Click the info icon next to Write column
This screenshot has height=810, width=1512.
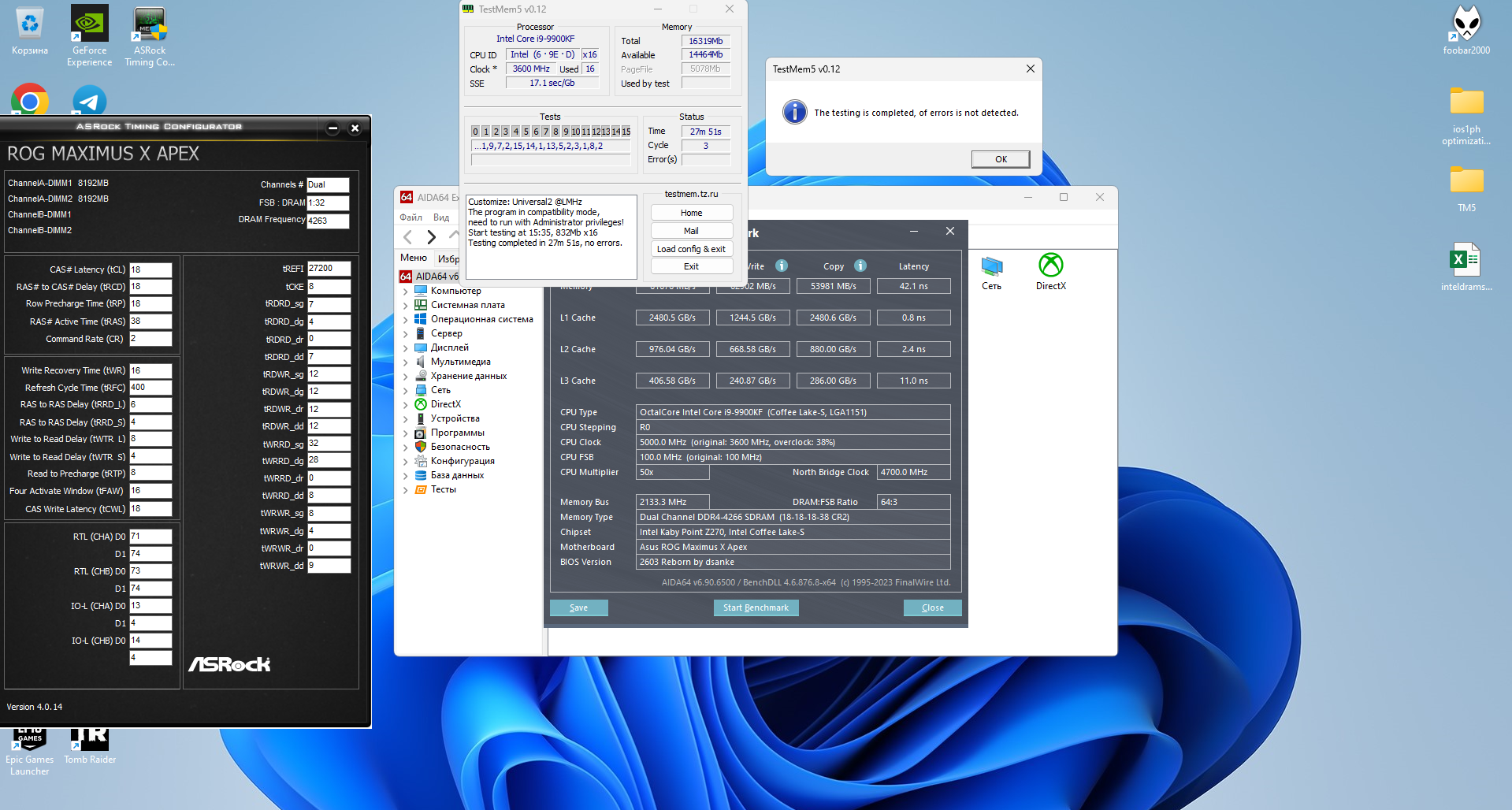pos(782,266)
